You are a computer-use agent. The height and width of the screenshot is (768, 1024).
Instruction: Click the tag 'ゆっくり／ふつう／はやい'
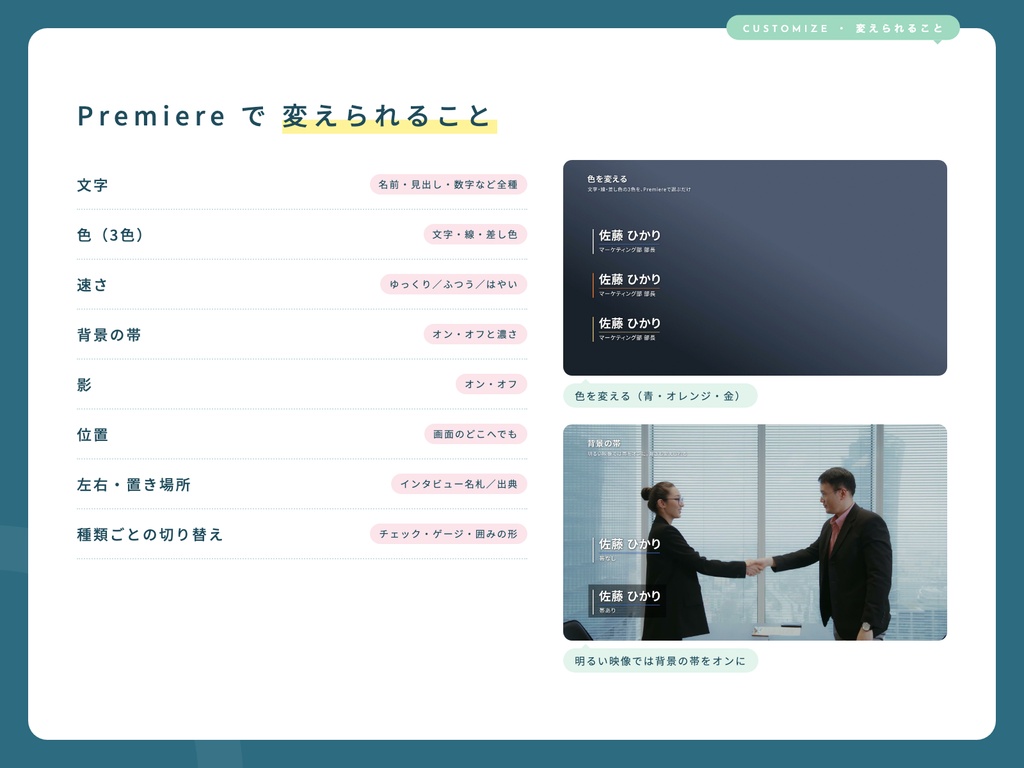click(453, 284)
